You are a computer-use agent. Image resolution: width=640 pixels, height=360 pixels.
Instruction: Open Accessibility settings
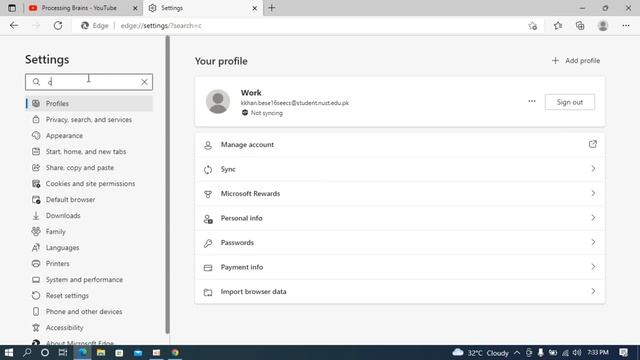(x=89, y=328)
